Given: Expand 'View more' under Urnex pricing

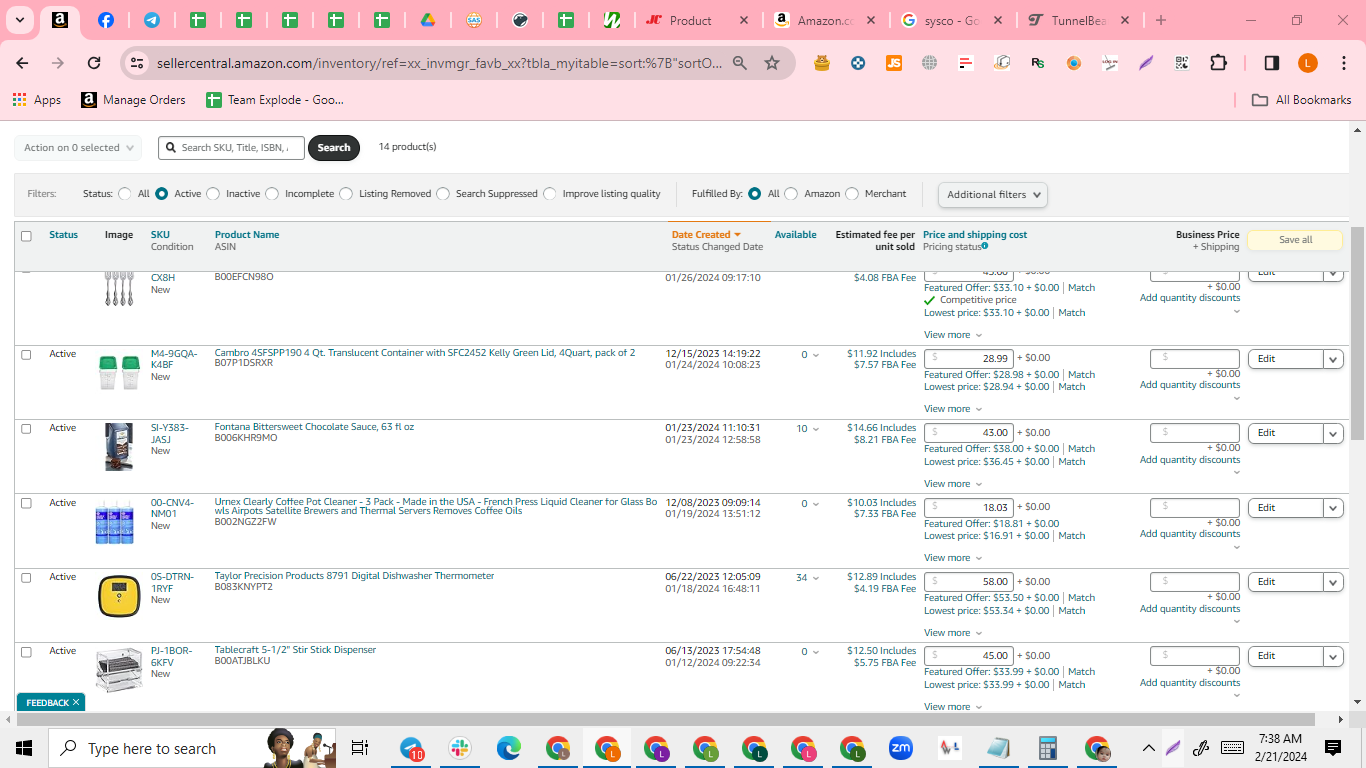Looking at the screenshot, I should coord(953,558).
